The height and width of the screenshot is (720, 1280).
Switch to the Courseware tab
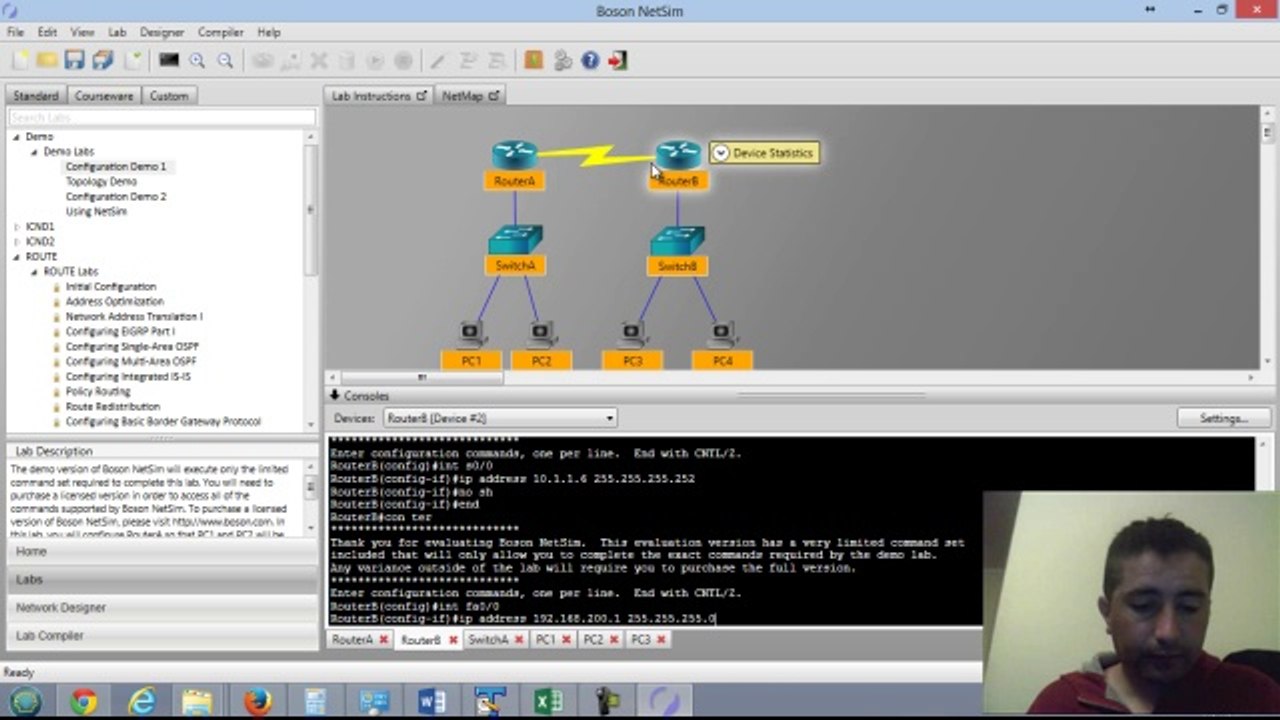point(104,96)
